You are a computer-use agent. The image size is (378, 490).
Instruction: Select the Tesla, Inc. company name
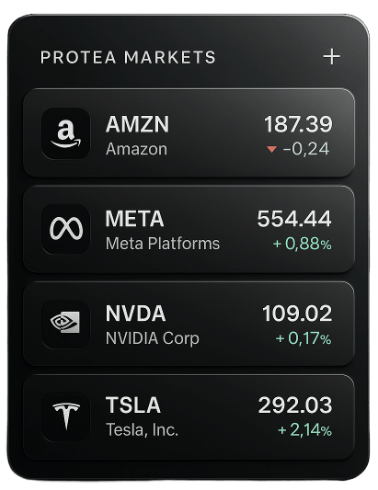pos(142,430)
